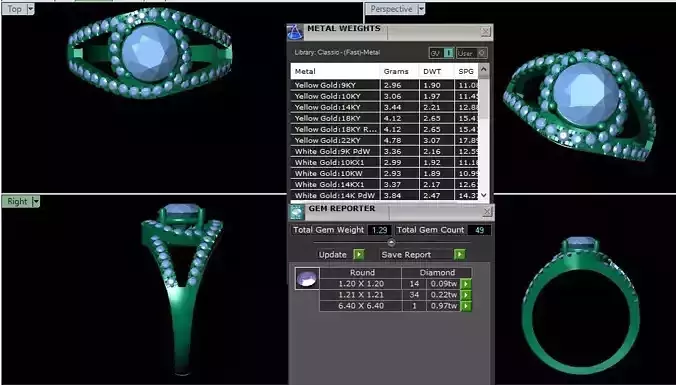Click the 3.07 DWT cell
Viewport: 676px width, 385px height.
coord(436,140)
